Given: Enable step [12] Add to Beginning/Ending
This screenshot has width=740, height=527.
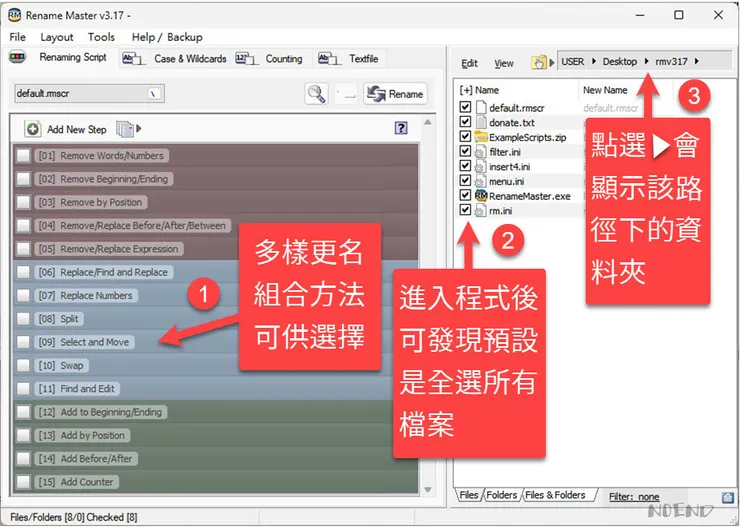Looking at the screenshot, I should 23,412.
